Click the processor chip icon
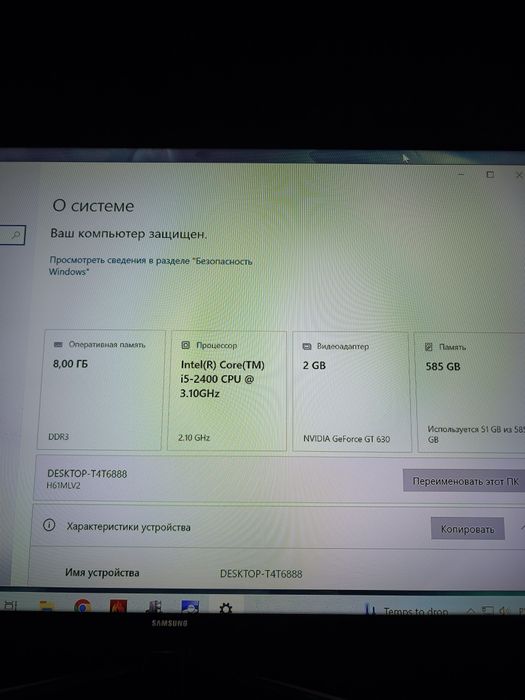525x700 pixels. click(x=186, y=345)
